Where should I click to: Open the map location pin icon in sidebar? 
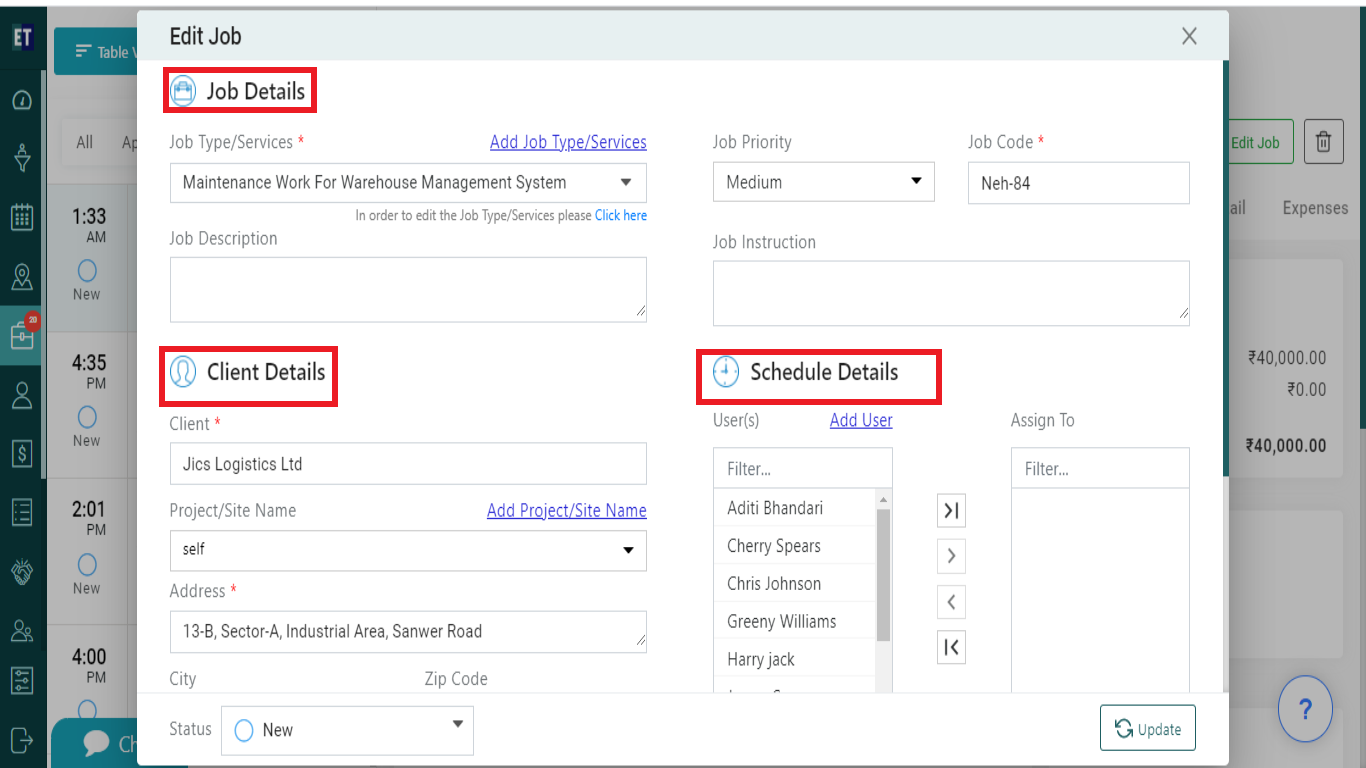pyautogui.click(x=22, y=277)
